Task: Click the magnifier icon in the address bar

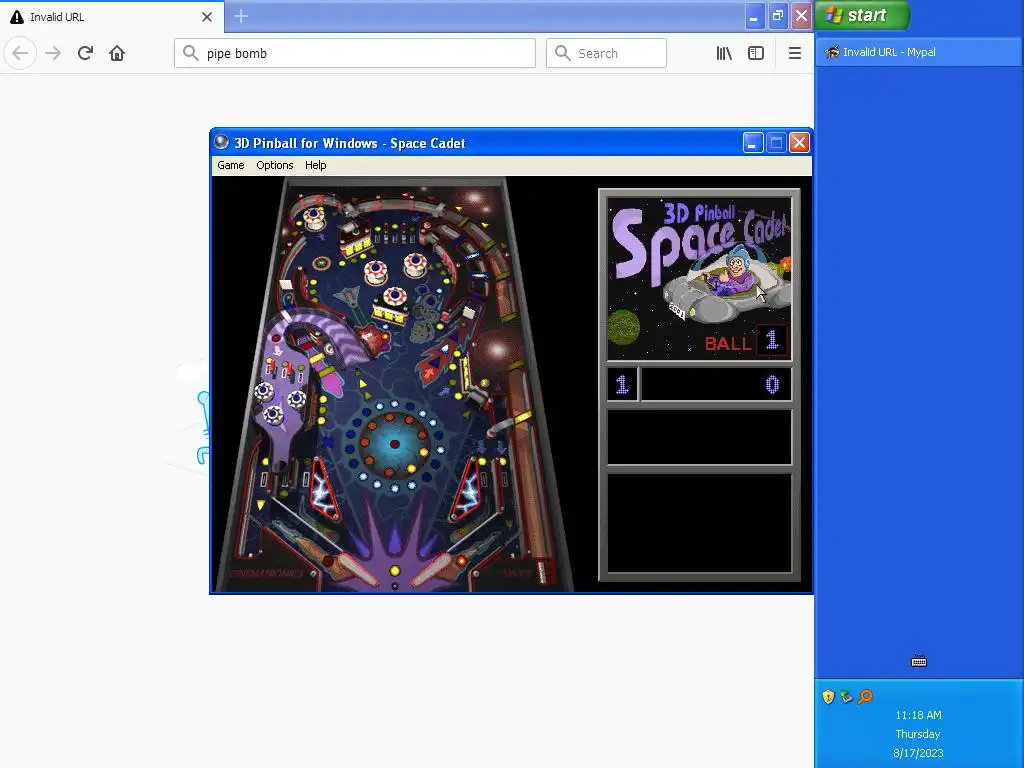Action: click(190, 53)
